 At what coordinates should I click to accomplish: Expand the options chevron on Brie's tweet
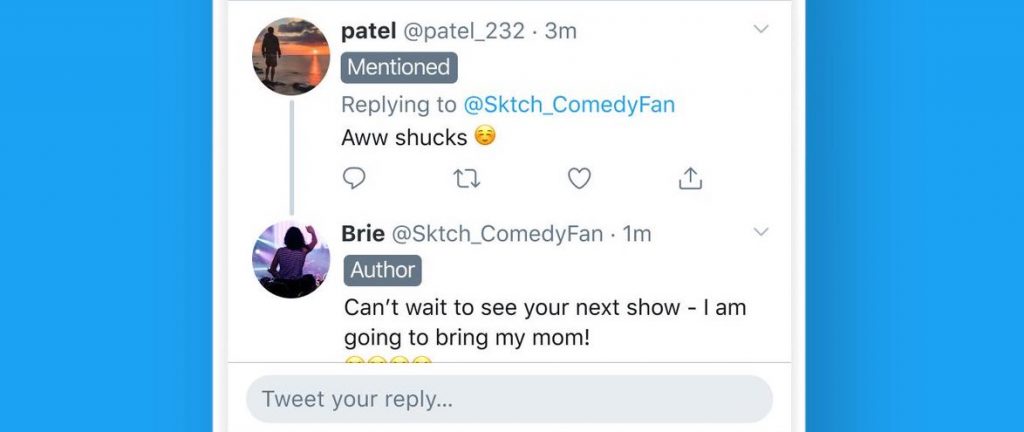761,232
